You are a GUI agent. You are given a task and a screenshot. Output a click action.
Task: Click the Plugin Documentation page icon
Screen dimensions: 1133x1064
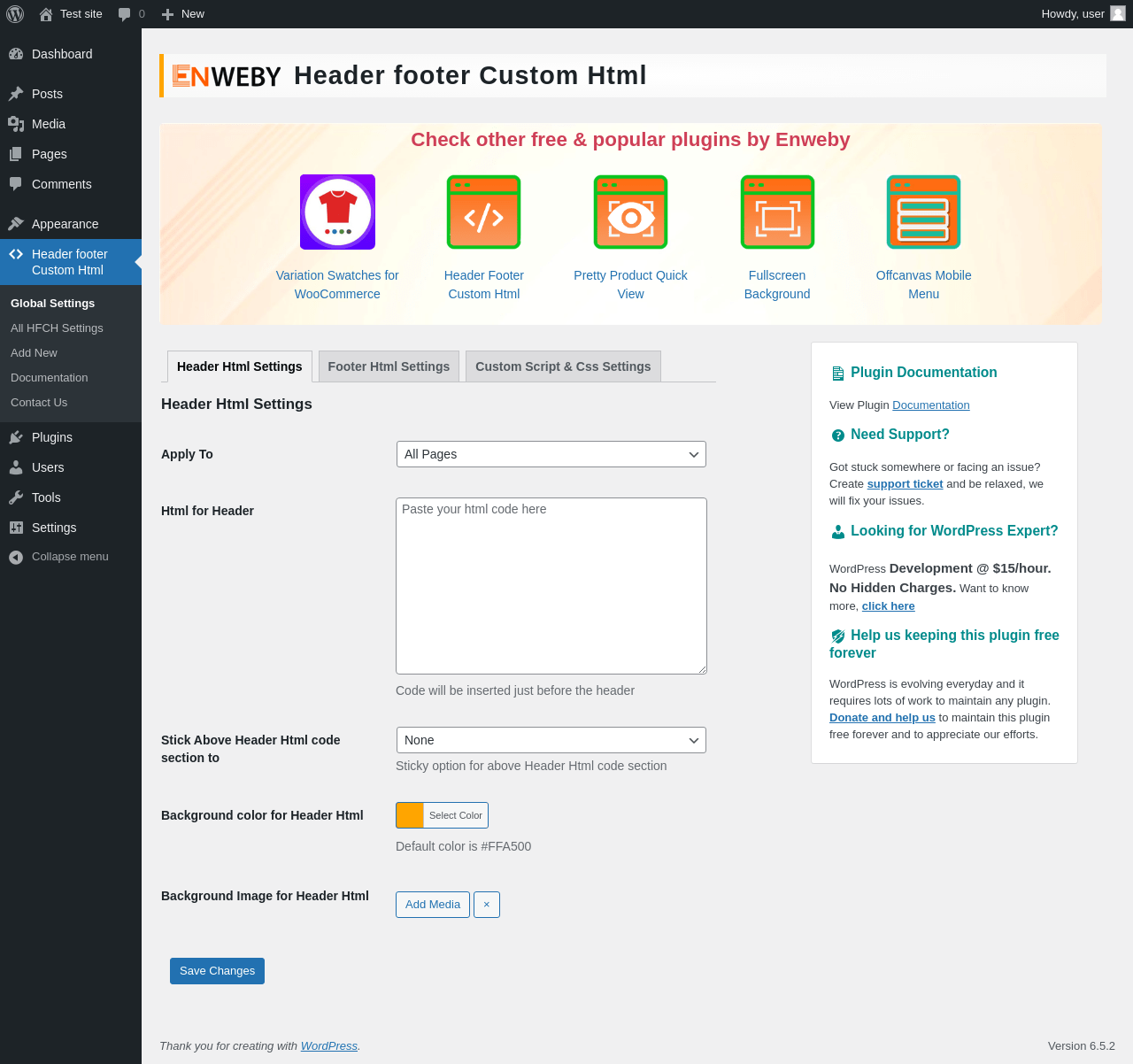pos(837,374)
